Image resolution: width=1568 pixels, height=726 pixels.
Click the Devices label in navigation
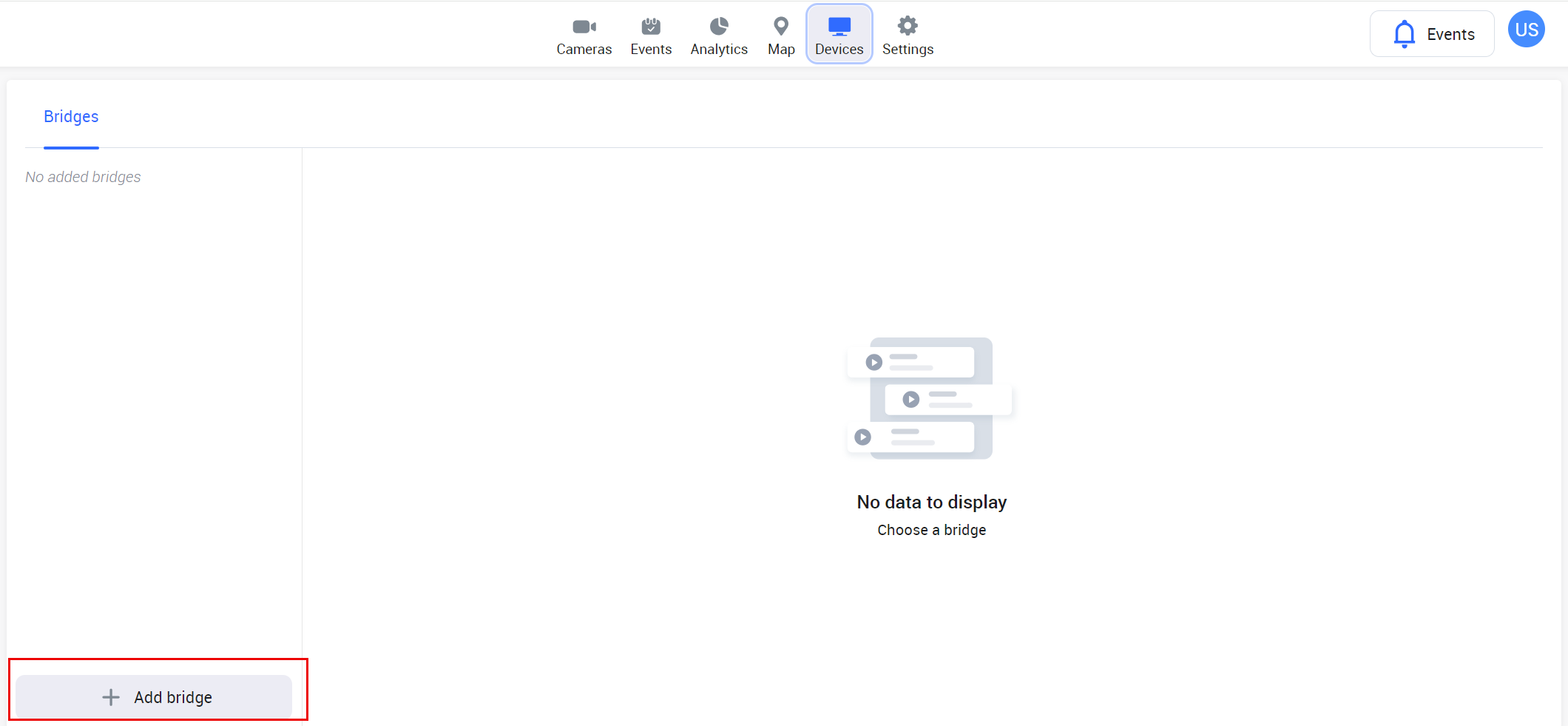tap(839, 50)
